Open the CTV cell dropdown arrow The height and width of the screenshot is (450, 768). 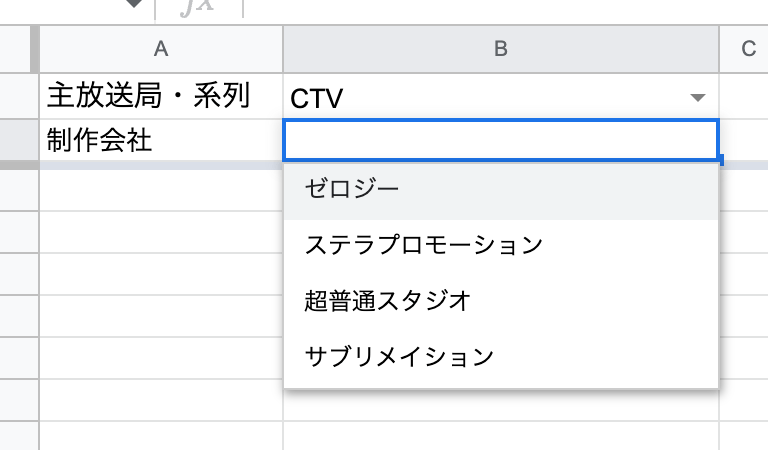[698, 98]
